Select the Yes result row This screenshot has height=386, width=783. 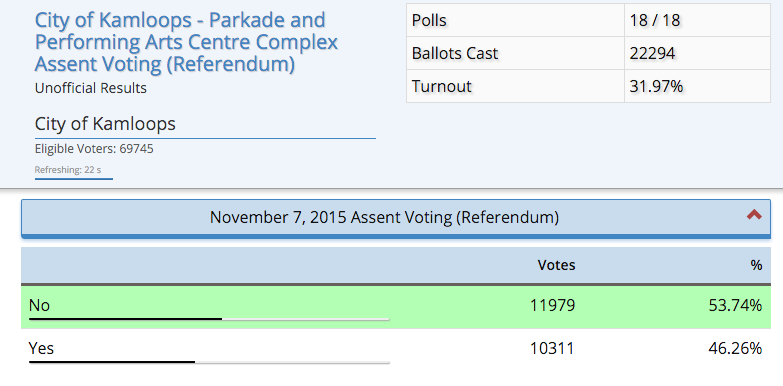[395, 349]
